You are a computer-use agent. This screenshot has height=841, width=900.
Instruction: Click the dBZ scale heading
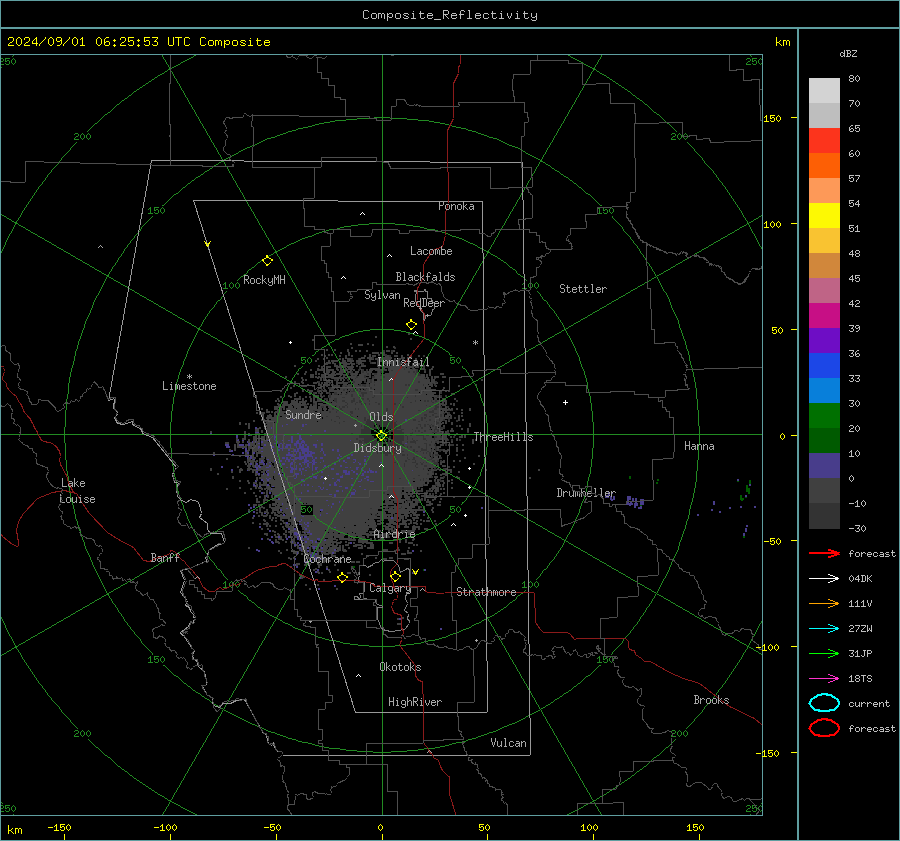pyautogui.click(x=848, y=53)
